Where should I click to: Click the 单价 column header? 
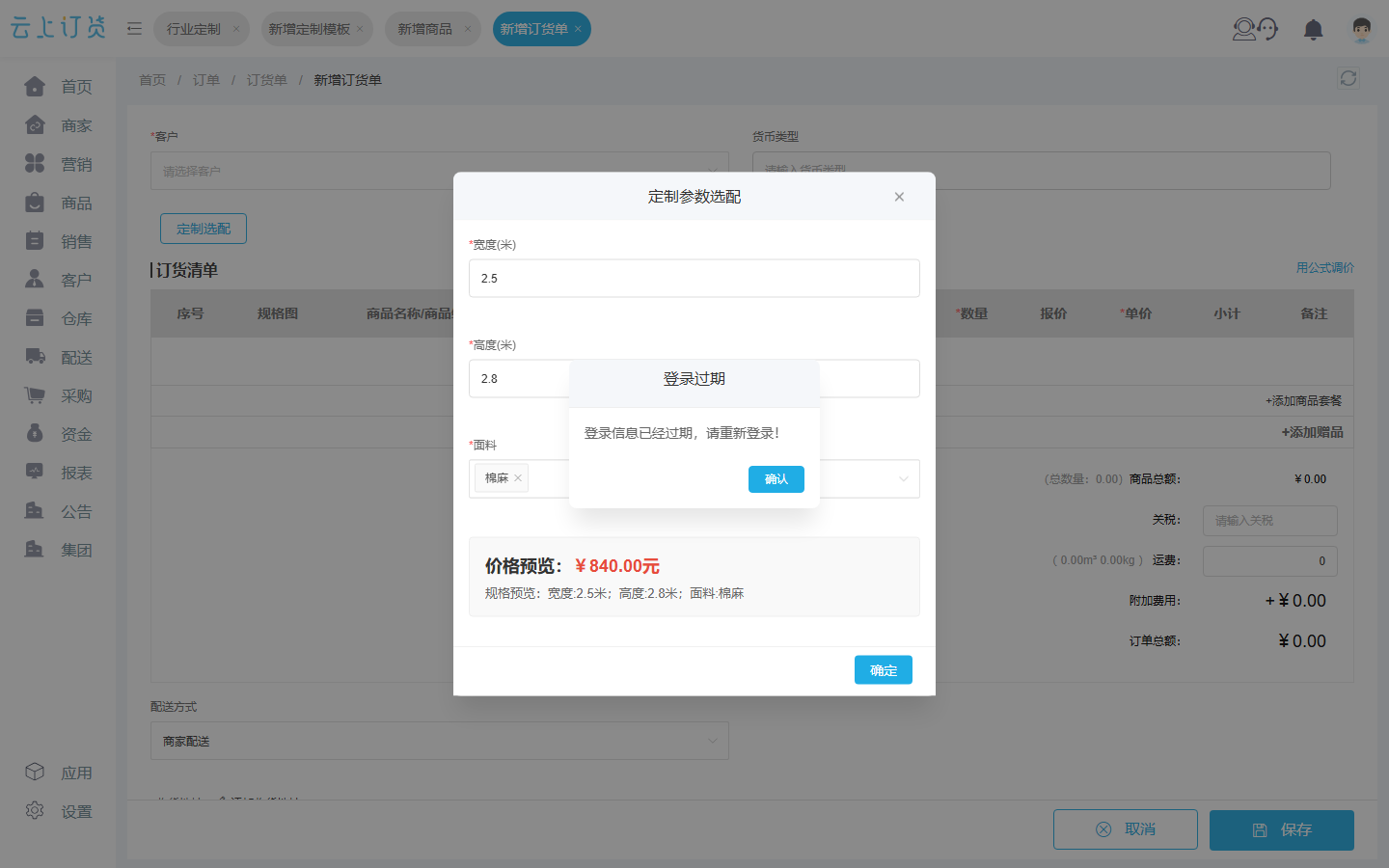coord(1136,313)
